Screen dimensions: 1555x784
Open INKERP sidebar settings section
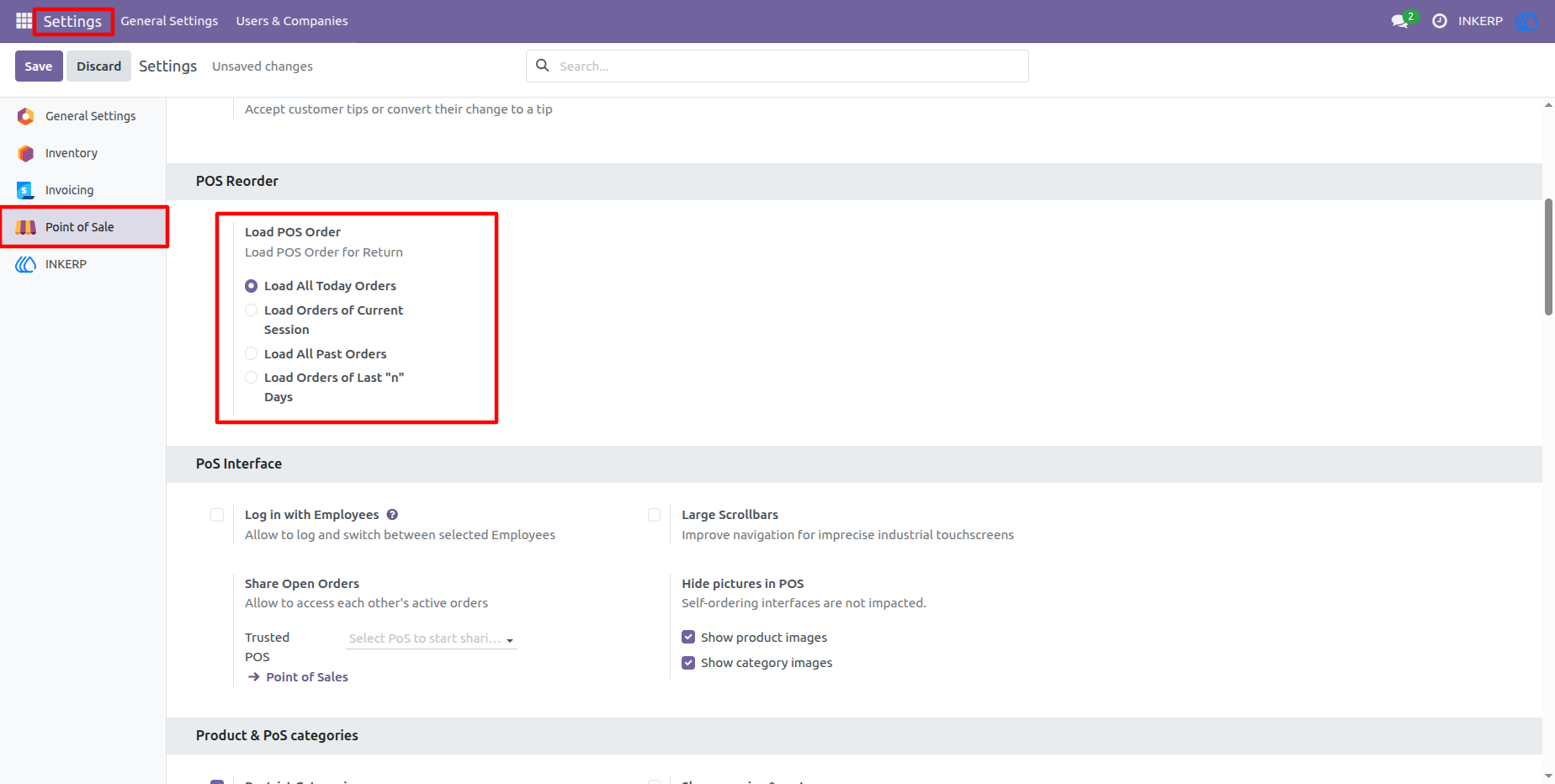pyautogui.click(x=82, y=264)
